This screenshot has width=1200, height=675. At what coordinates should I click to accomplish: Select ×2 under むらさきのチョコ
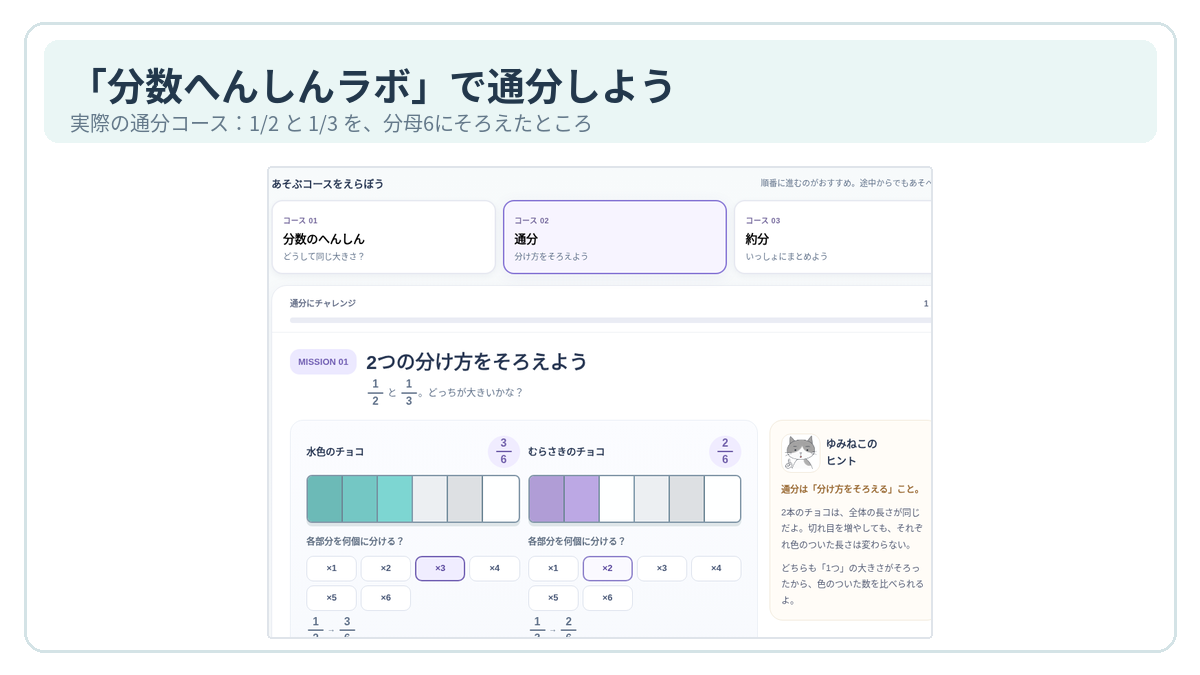(x=607, y=568)
